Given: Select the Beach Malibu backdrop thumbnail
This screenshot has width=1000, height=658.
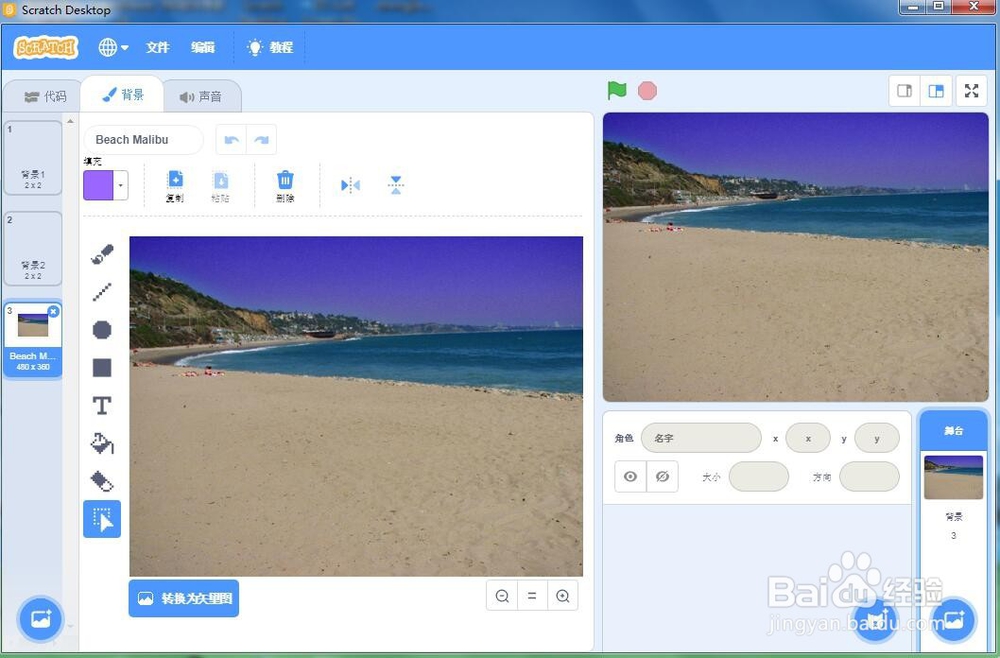Looking at the screenshot, I should tap(33, 340).
